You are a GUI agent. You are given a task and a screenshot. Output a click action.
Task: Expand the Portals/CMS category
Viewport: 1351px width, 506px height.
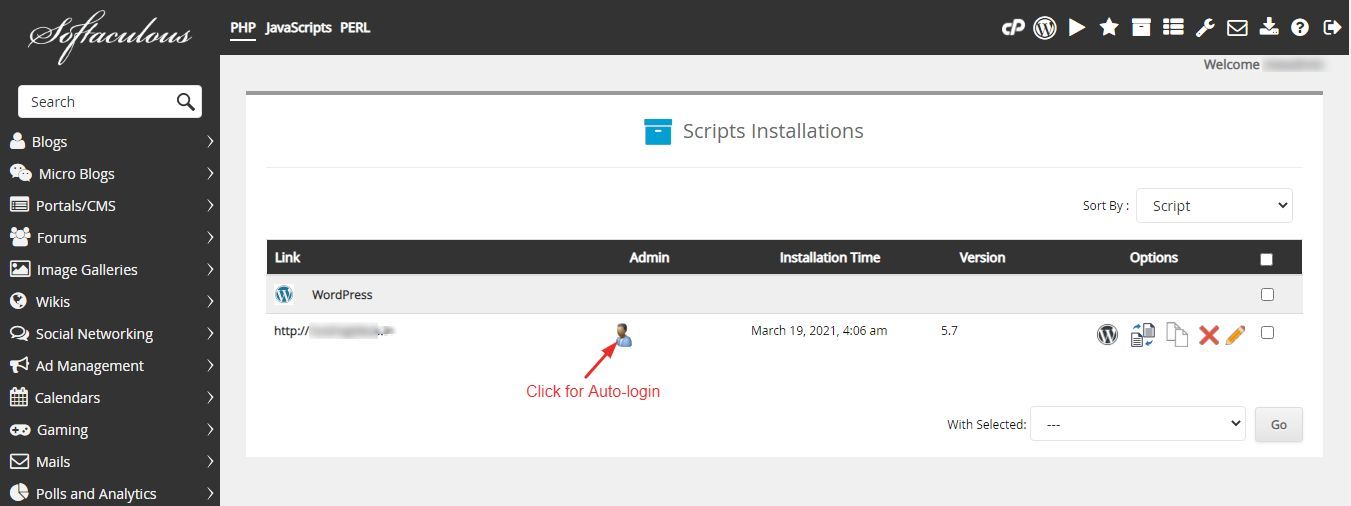(110, 206)
